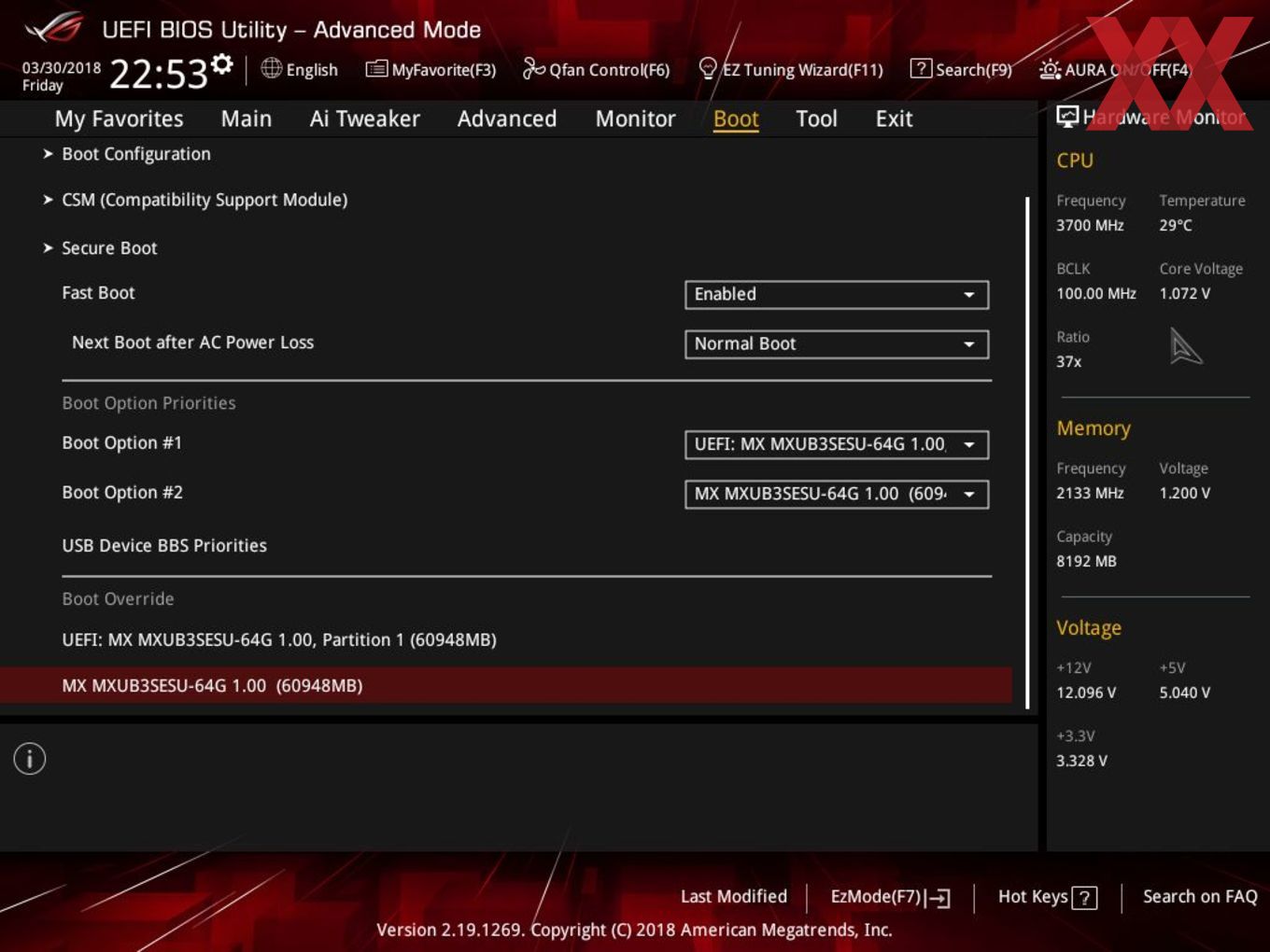
Task: Click the globe language icon
Action: pos(271,68)
